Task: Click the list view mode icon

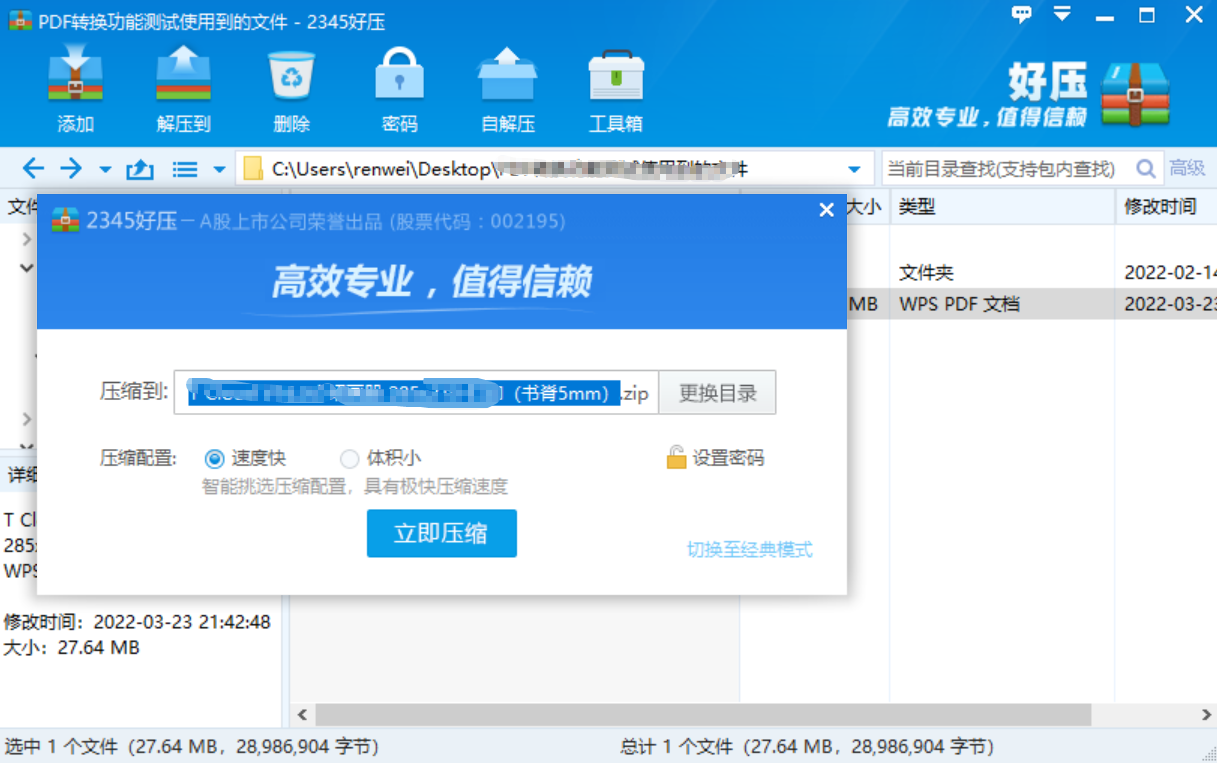Action: tap(185, 169)
